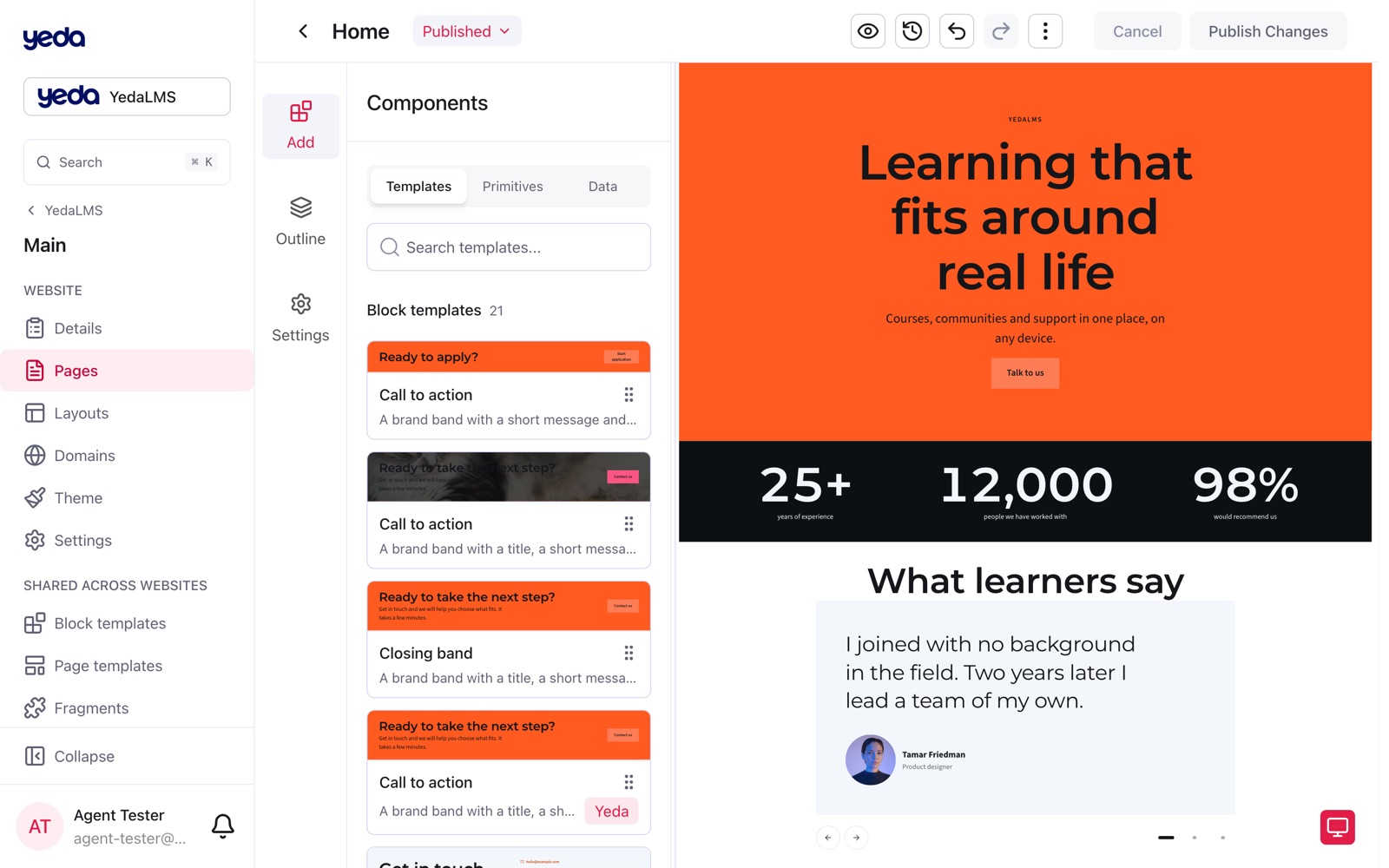
Task: Open version history clock icon
Action: pos(912,31)
